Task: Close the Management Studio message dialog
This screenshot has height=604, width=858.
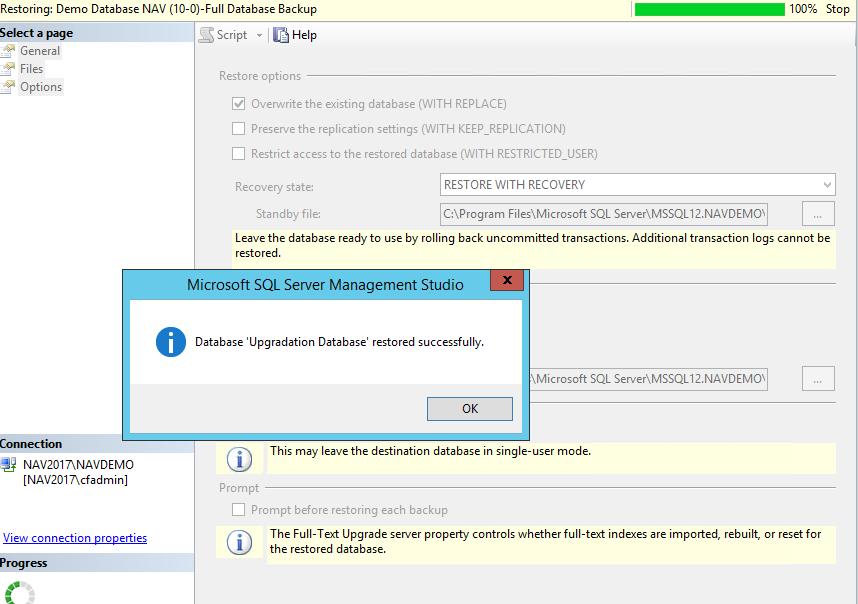Action: coord(507,280)
